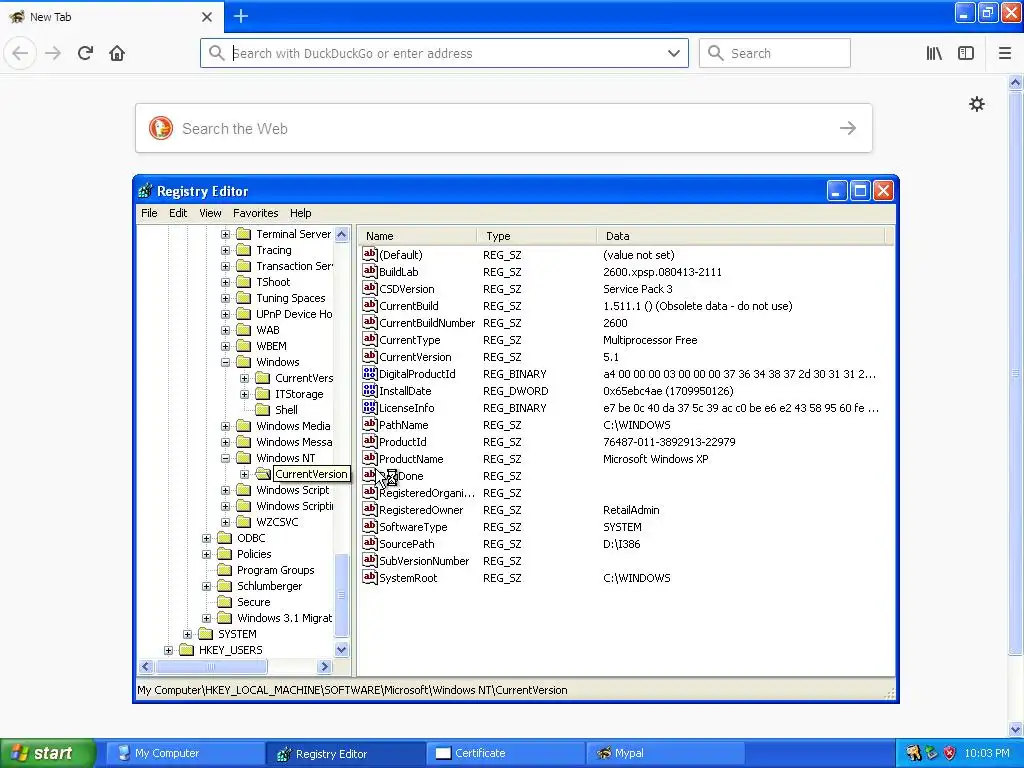The height and width of the screenshot is (768, 1024).
Task: Select the BuildLab value icon
Action: click(x=370, y=271)
